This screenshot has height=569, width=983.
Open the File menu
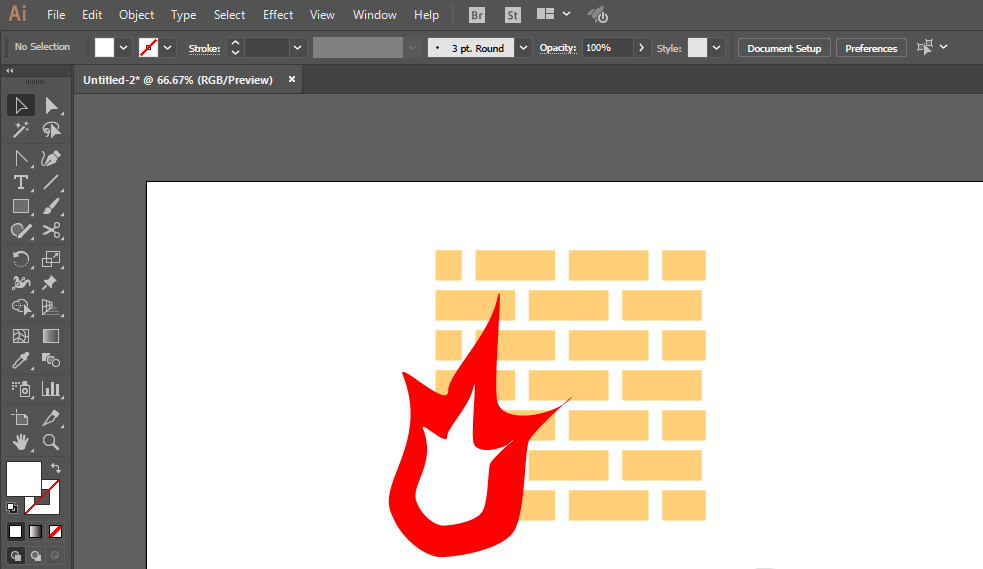click(56, 14)
